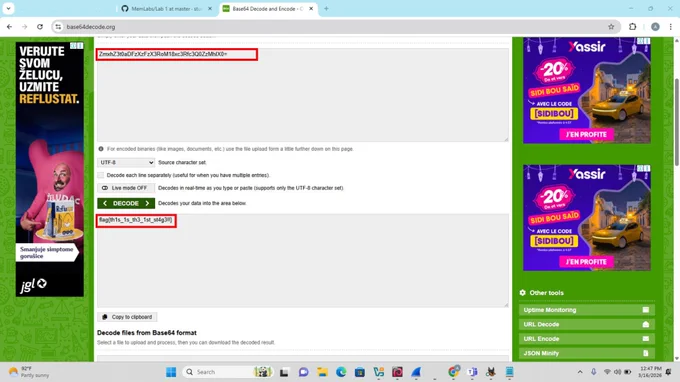Close the Base64 Decode and Encode tab
Image resolution: width=680 pixels, height=382 pixels.
(x=311, y=9)
